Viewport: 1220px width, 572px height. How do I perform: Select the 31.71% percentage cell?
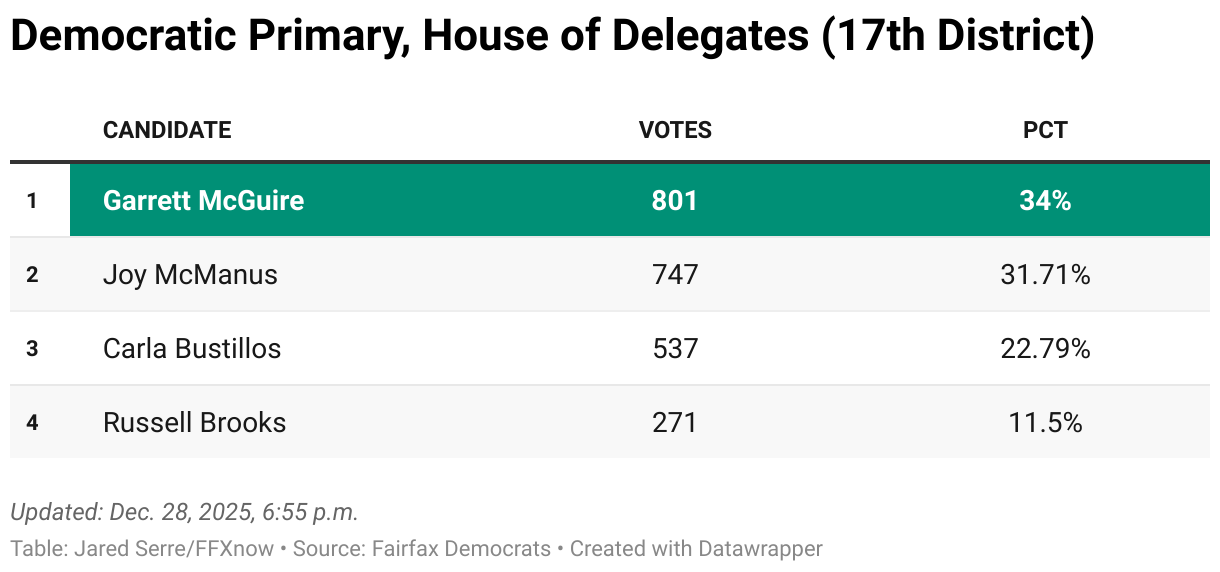(x=1045, y=274)
